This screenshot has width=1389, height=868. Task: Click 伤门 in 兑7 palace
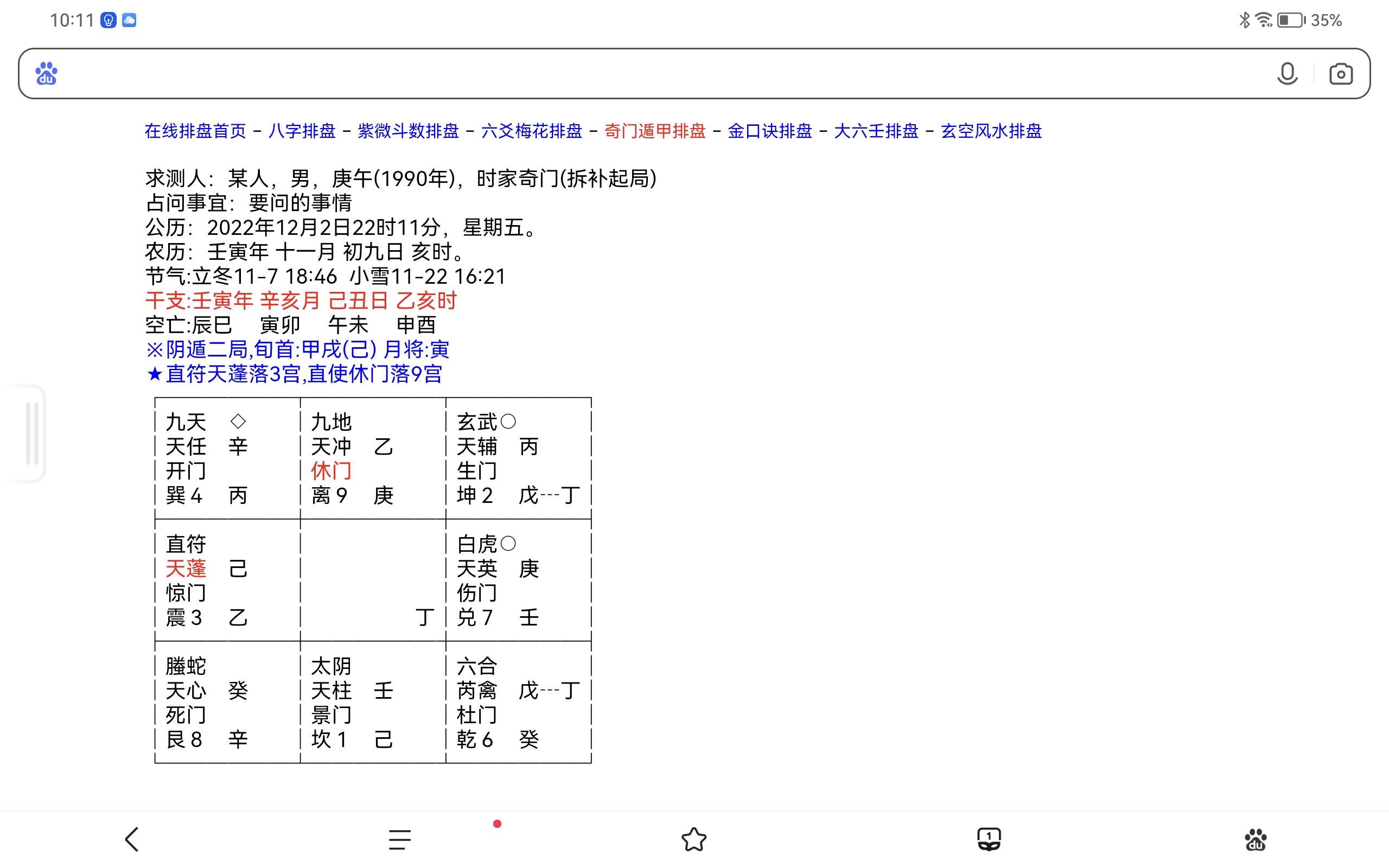click(476, 593)
